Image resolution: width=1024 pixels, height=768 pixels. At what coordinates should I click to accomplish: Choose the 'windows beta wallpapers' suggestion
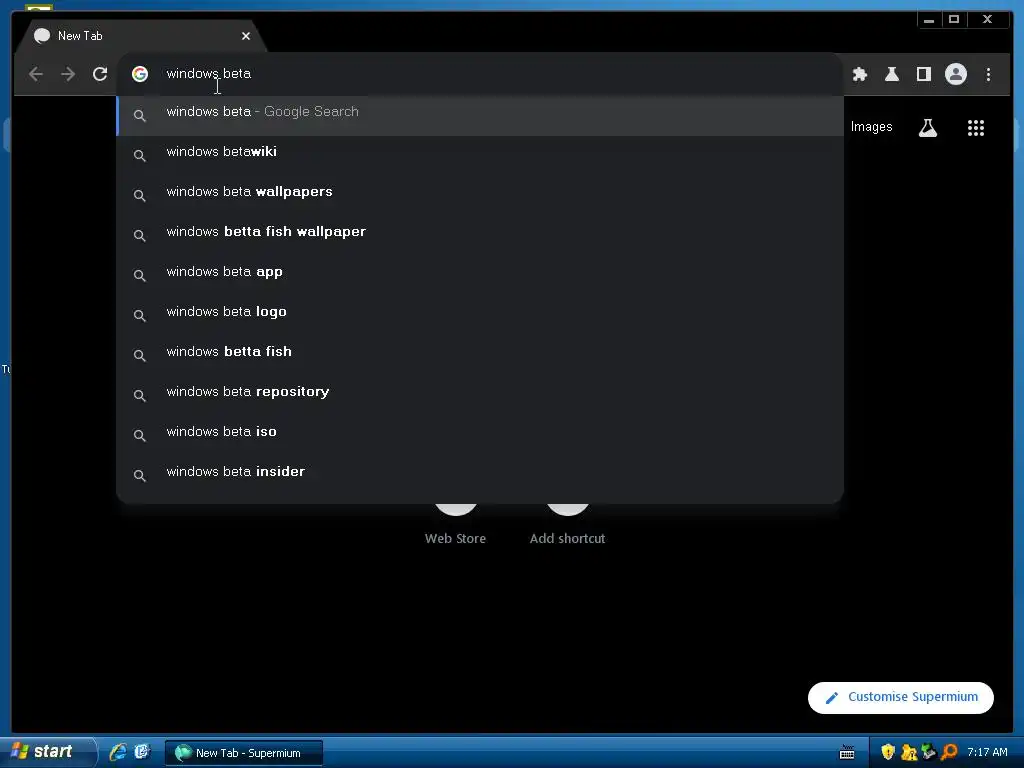coord(480,195)
